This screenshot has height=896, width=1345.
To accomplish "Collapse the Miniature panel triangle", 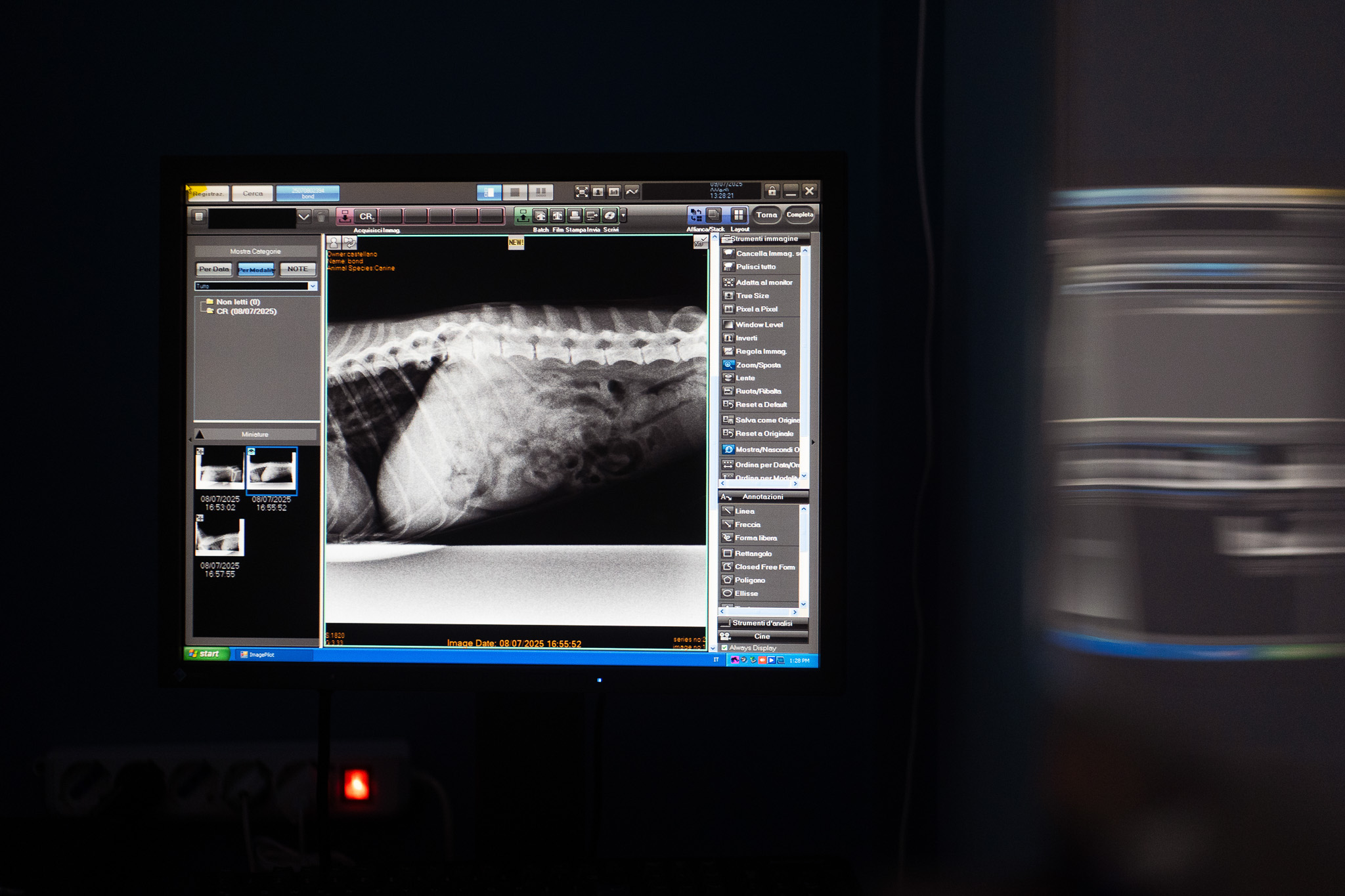I will click(200, 435).
